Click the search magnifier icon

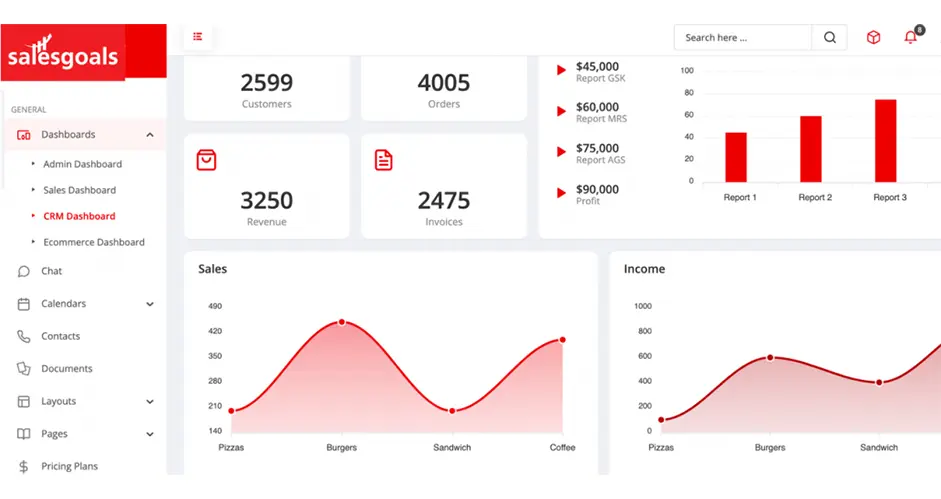click(829, 38)
